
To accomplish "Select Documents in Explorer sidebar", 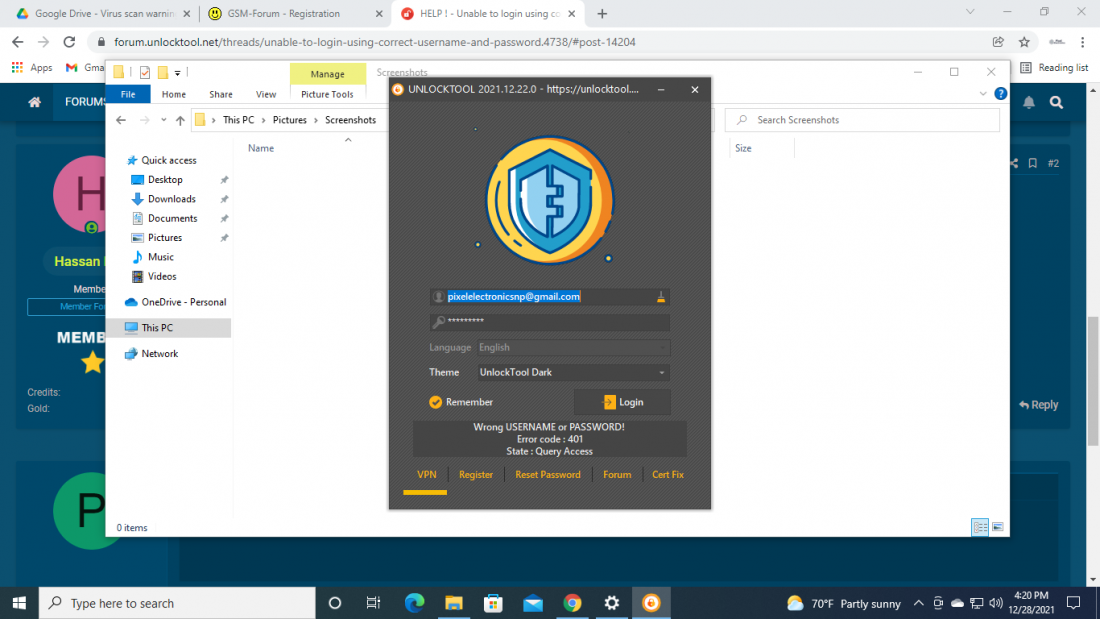I will coord(172,218).
